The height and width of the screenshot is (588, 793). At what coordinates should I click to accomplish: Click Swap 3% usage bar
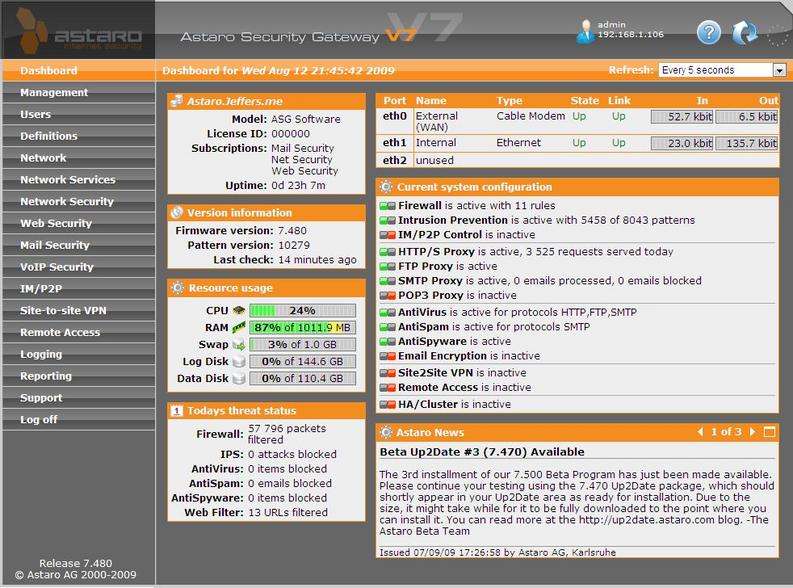click(x=302, y=344)
